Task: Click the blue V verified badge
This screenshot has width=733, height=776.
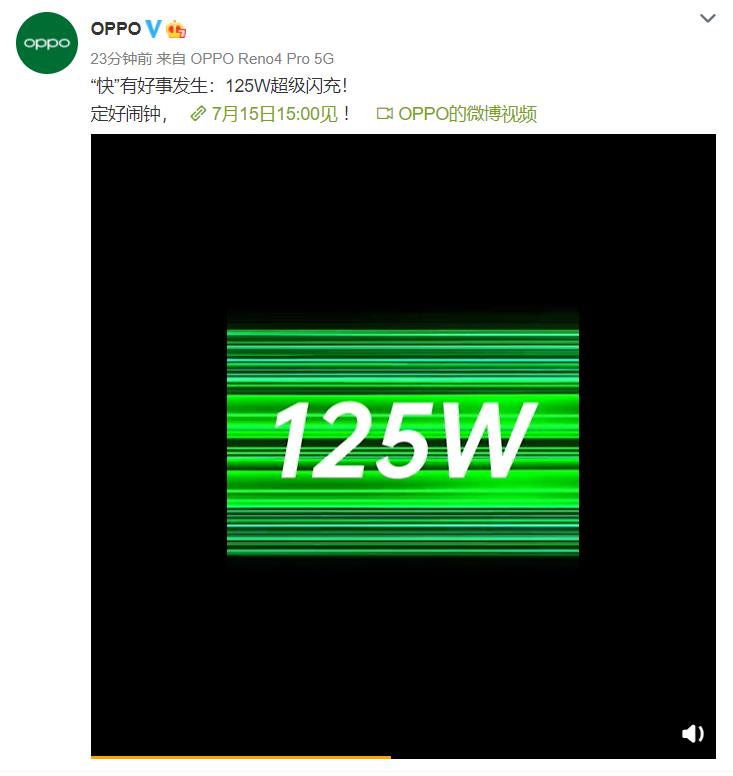Action: coord(153,29)
